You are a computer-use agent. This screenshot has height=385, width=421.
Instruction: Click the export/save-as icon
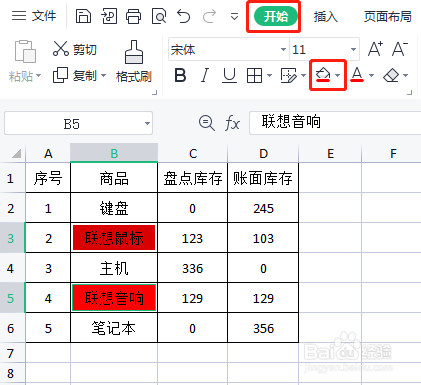tap(109, 16)
